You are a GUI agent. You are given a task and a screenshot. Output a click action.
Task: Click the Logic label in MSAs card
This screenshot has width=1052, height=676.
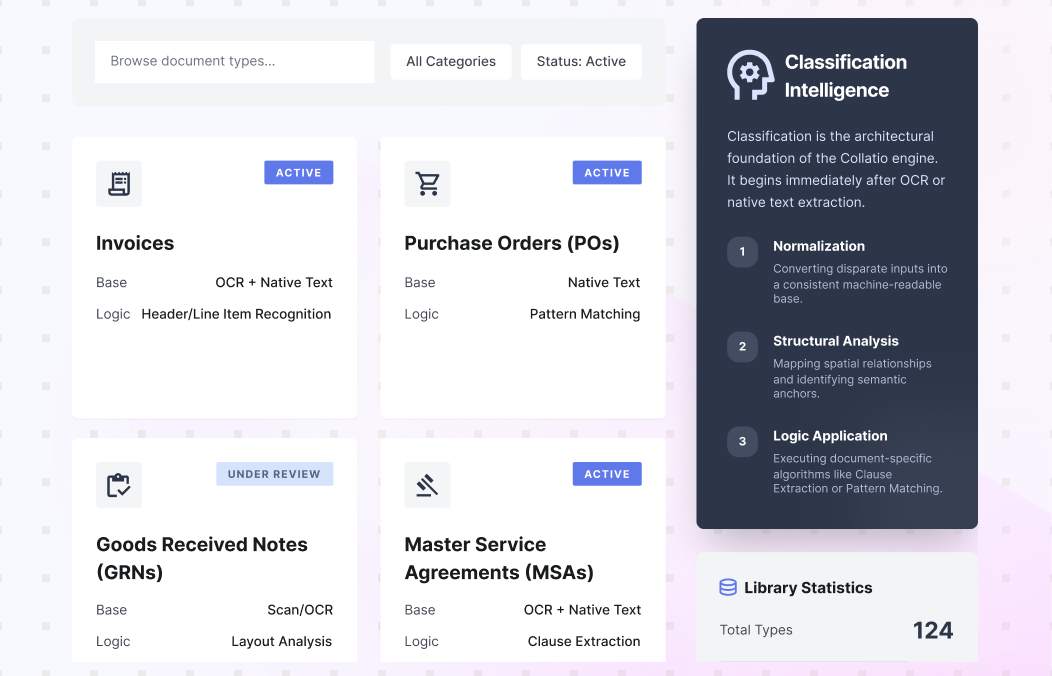coord(421,641)
